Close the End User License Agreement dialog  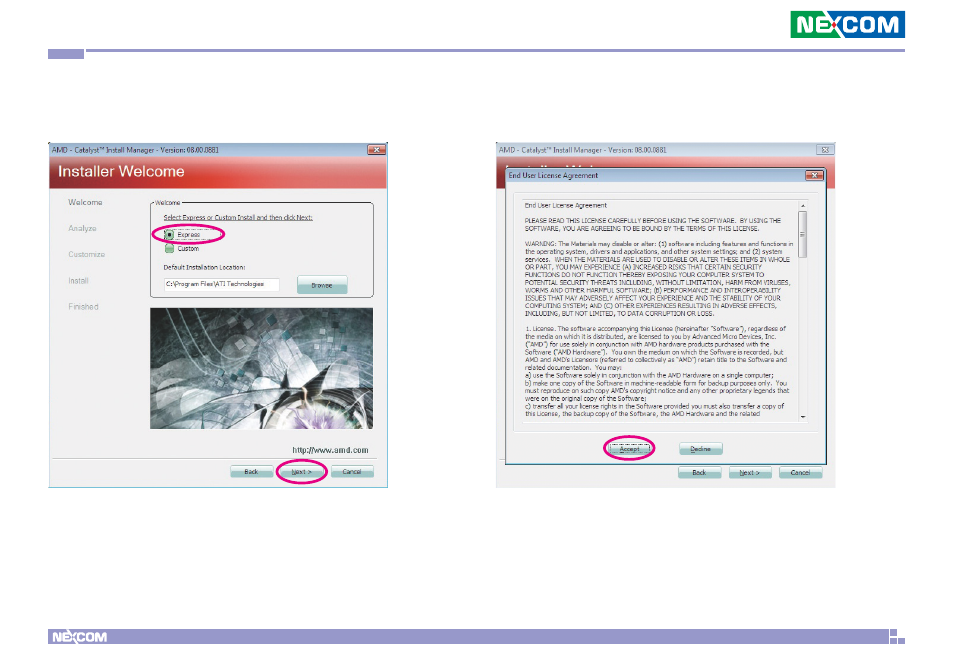pos(814,175)
